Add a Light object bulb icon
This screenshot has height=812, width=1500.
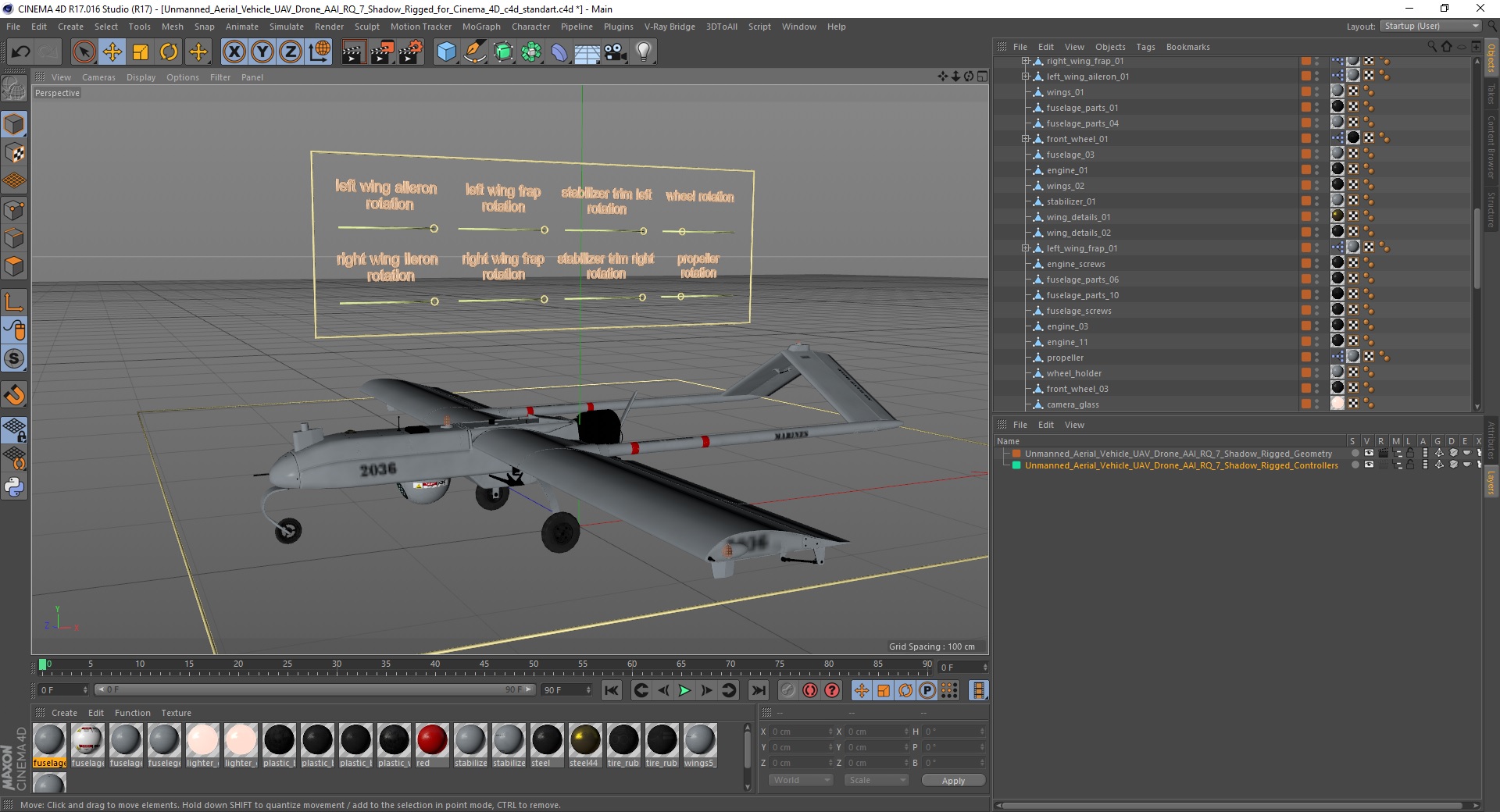coord(644,52)
